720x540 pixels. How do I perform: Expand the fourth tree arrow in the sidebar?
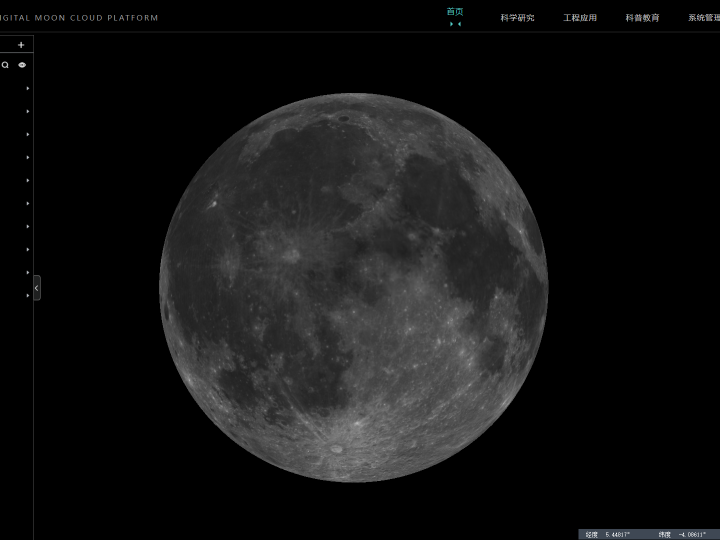coord(27,158)
